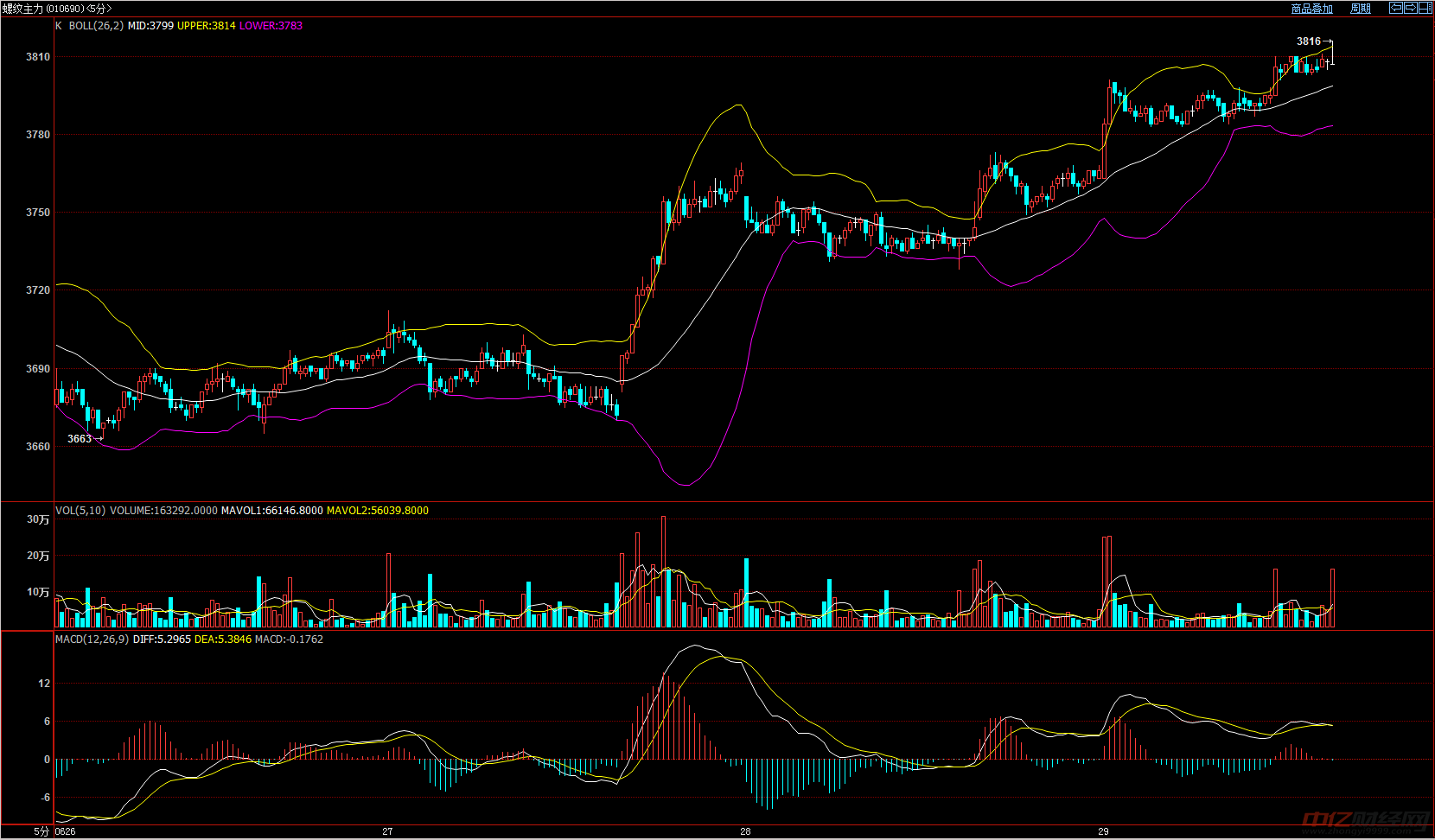Click the 30万 volume axis label
Image resolution: width=1435 pixels, height=840 pixels.
38,519
